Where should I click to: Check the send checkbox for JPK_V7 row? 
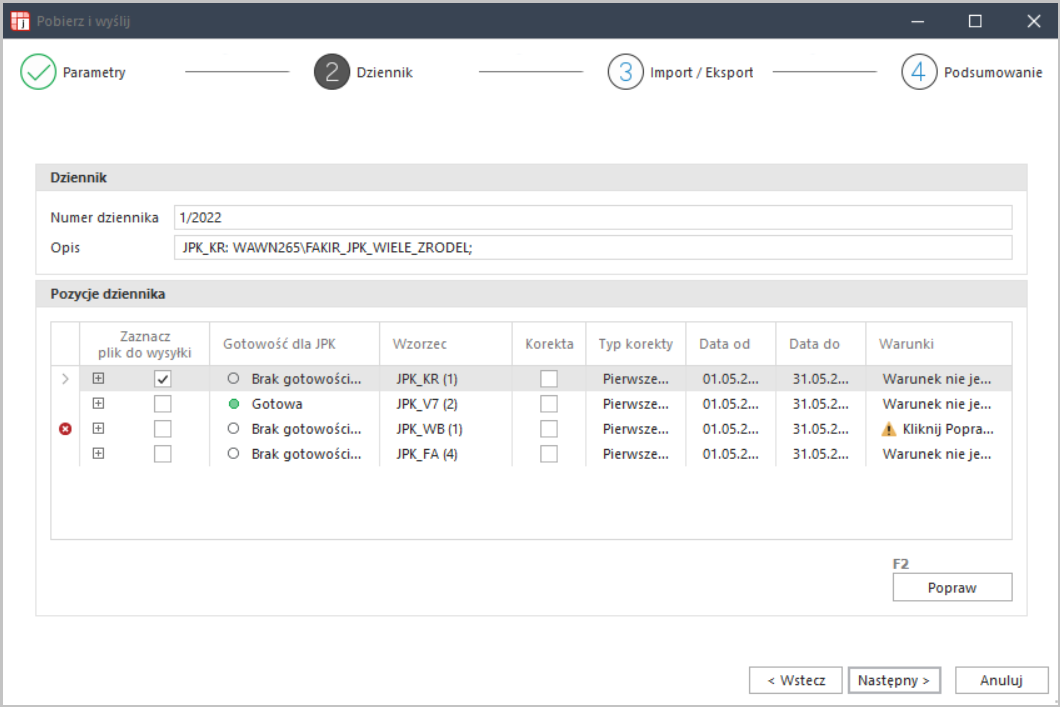(162, 404)
